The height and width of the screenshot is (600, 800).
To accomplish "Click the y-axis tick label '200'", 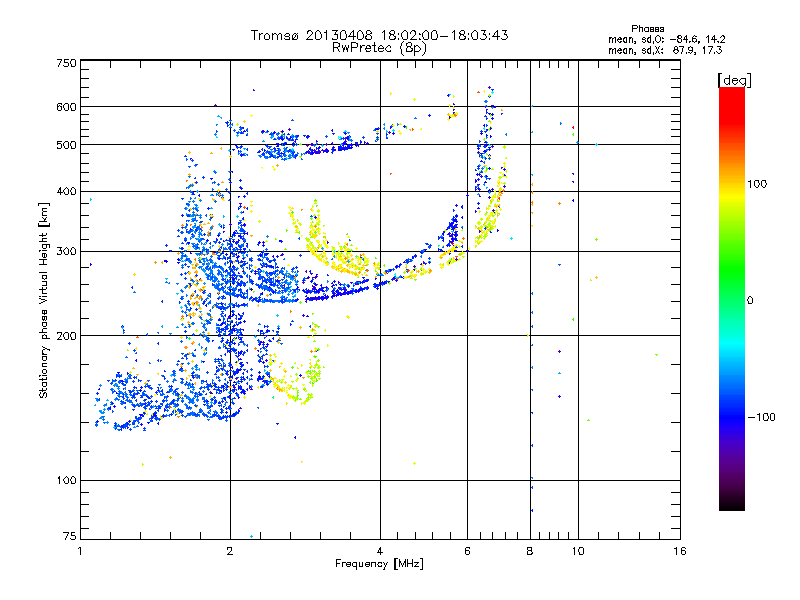I will click(66, 335).
